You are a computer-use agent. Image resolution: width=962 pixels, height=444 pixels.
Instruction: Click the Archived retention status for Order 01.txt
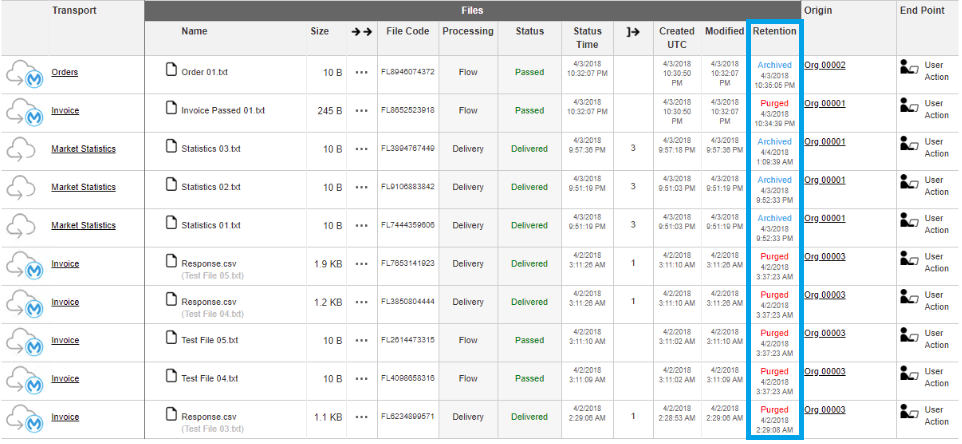(774, 65)
